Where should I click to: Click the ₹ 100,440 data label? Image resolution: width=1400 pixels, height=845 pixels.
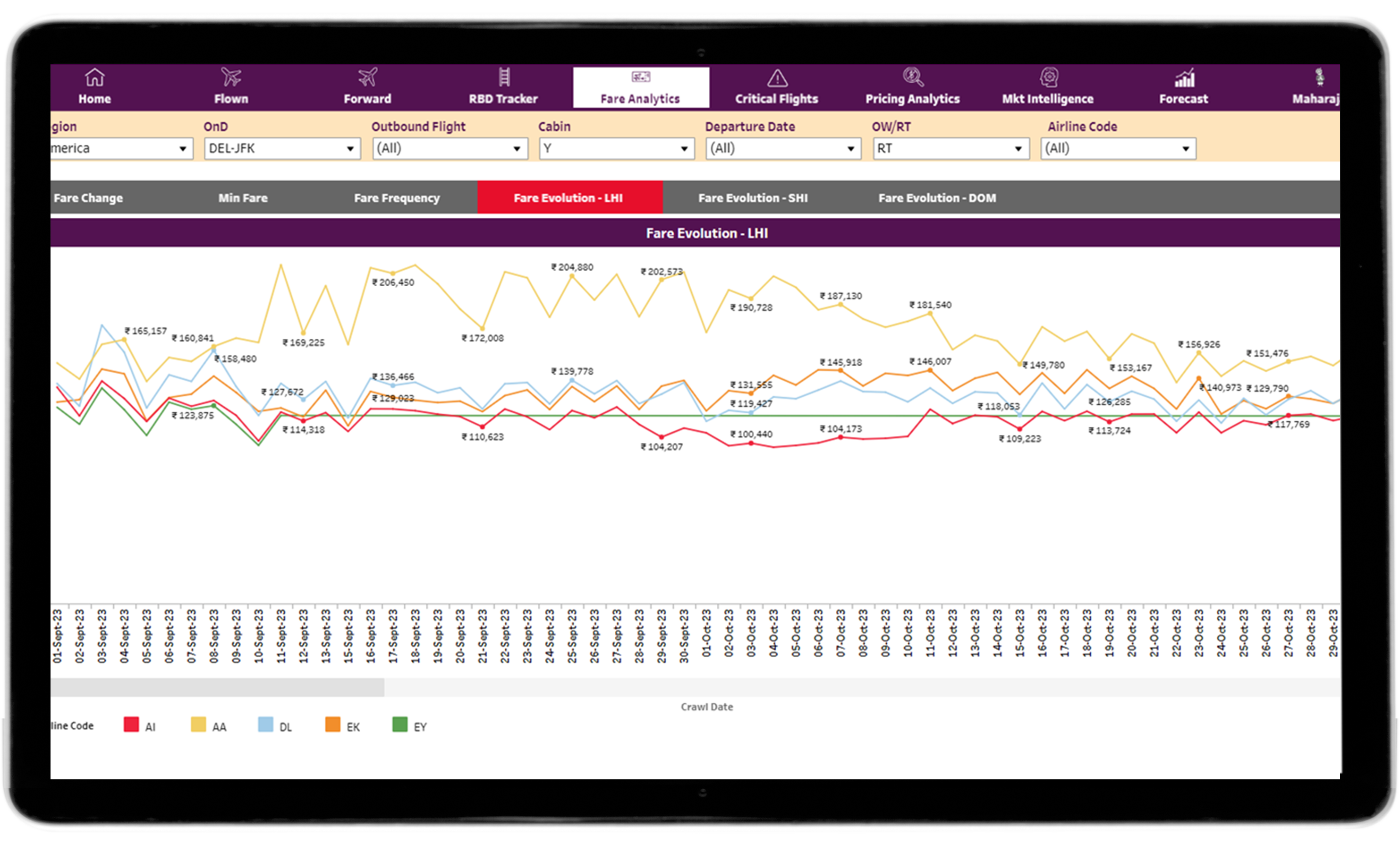751,434
